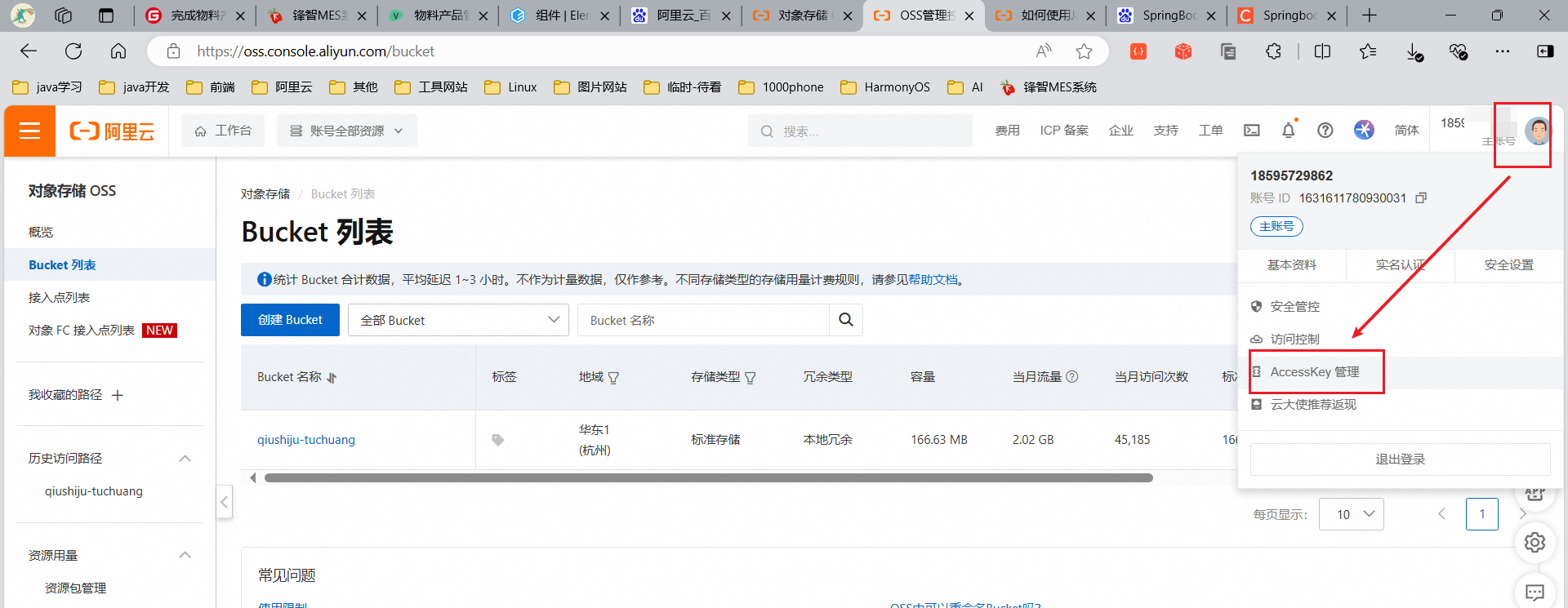Screen dimensions: 1568x608
Task: Go back in browser
Action: tap(29, 51)
